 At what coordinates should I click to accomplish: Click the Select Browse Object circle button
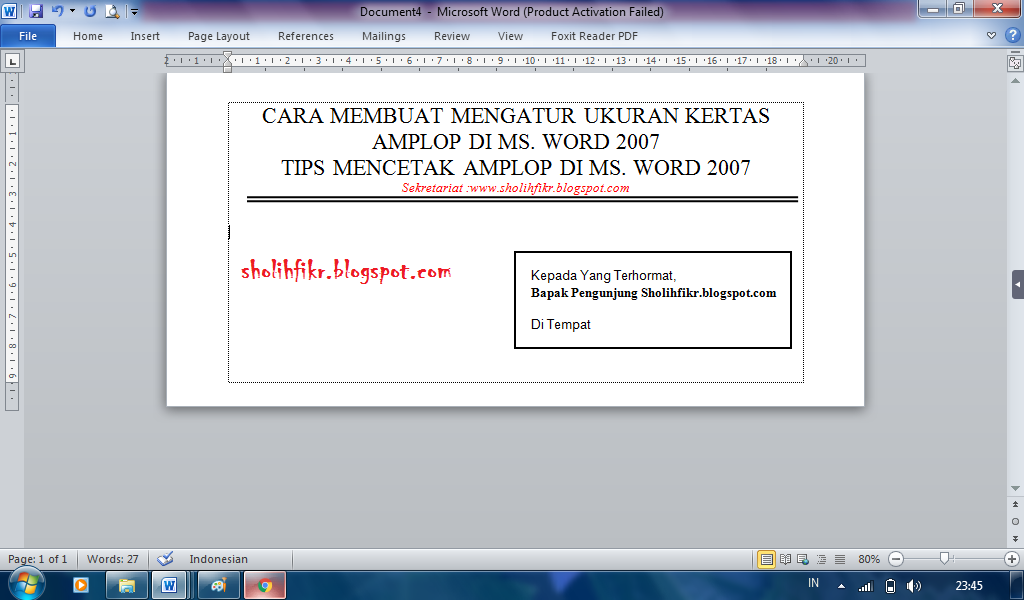[1015, 522]
